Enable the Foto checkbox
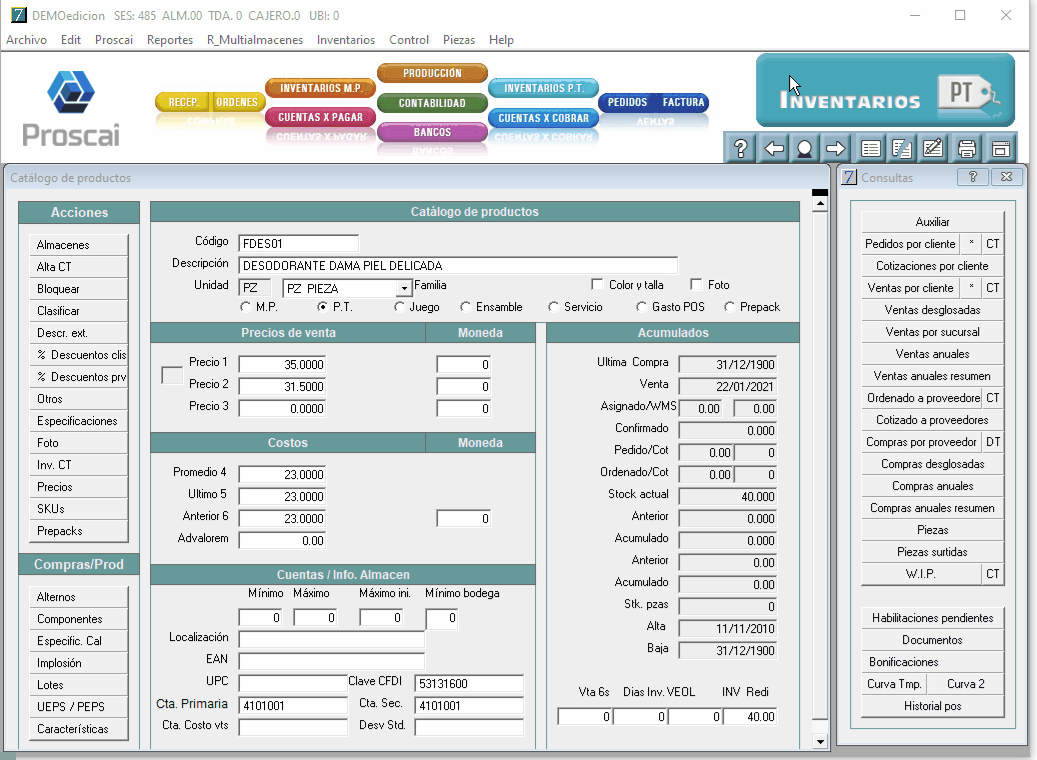Viewport: 1037px width, 760px height. (x=696, y=284)
